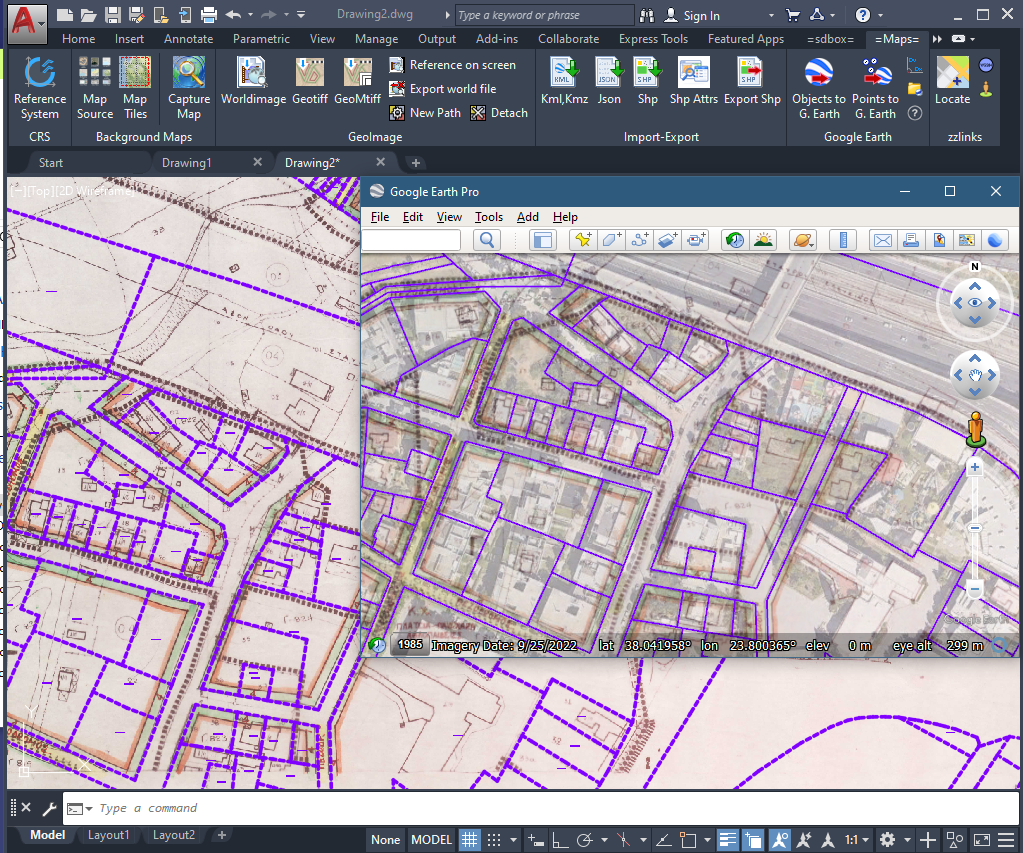
Task: Click Add Path icon in Google Earth
Action: [x=639, y=240]
